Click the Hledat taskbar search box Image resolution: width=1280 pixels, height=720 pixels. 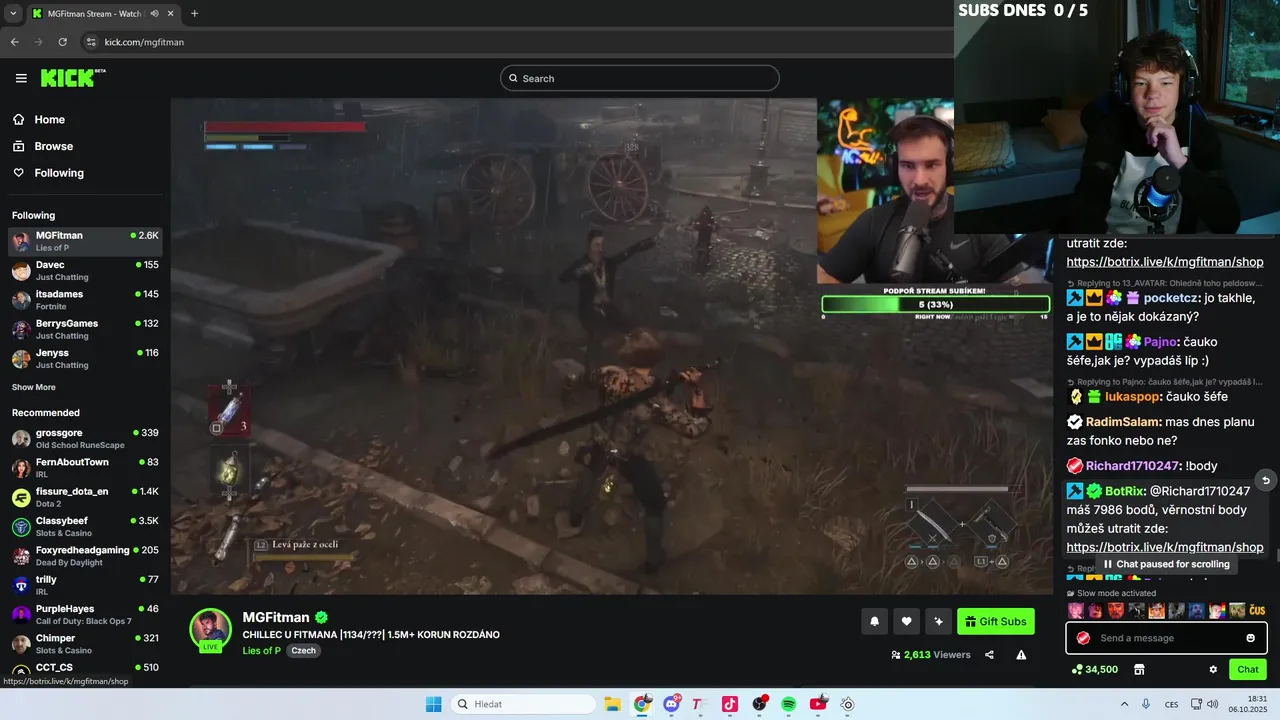tap(522, 704)
